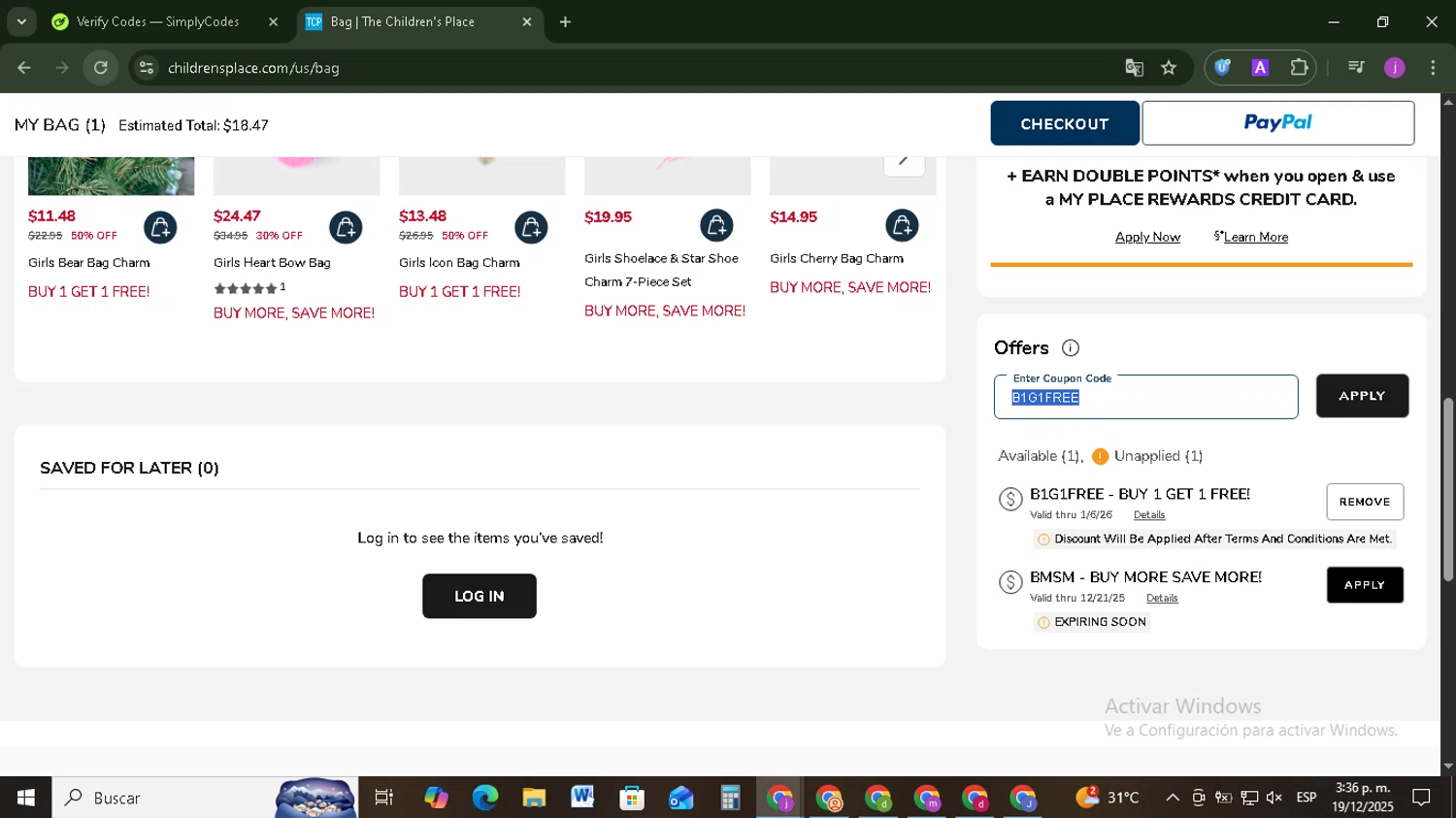Open the purple A extension icon

1260,68
